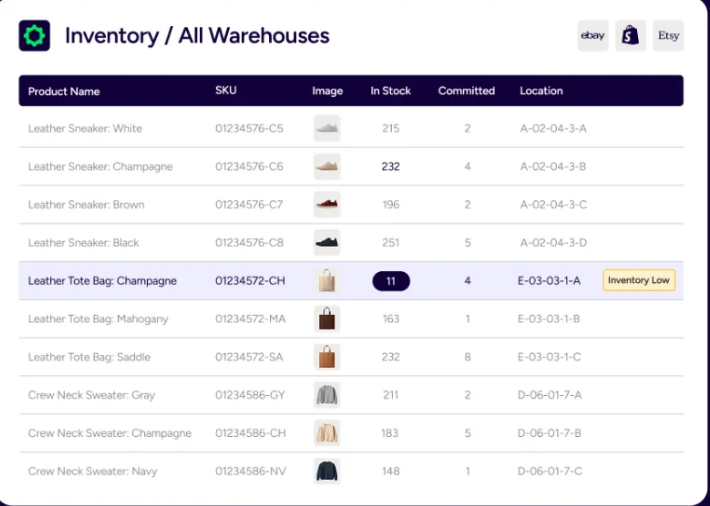
Task: Click in-stock value 211
Action: click(390, 395)
